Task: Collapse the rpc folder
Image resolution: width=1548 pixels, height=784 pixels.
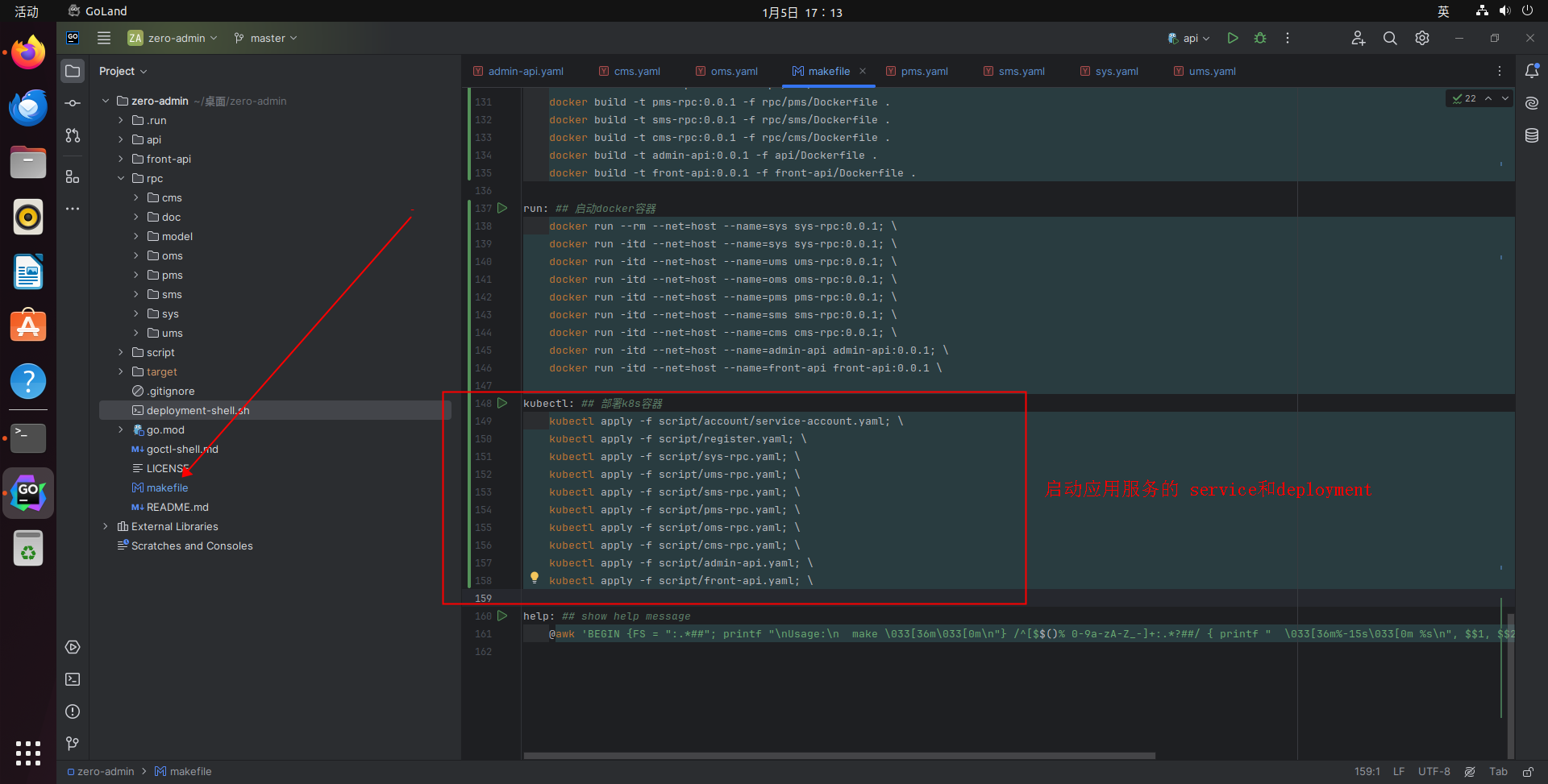Action: point(121,178)
